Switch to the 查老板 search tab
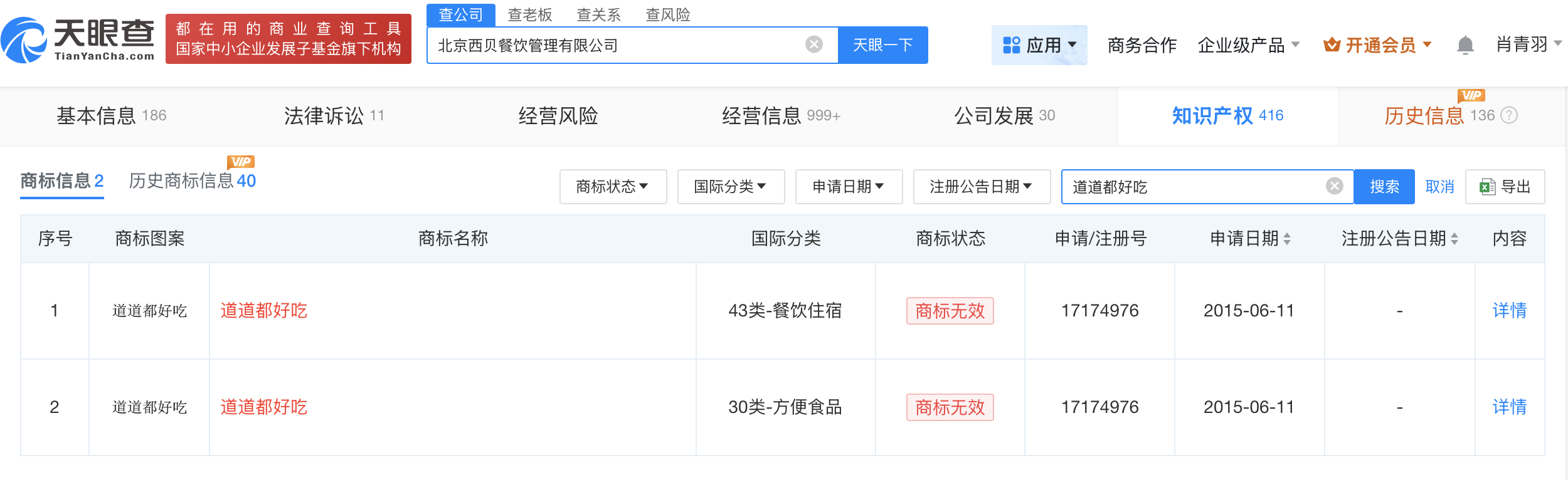The height and width of the screenshot is (480, 1568). [529, 14]
